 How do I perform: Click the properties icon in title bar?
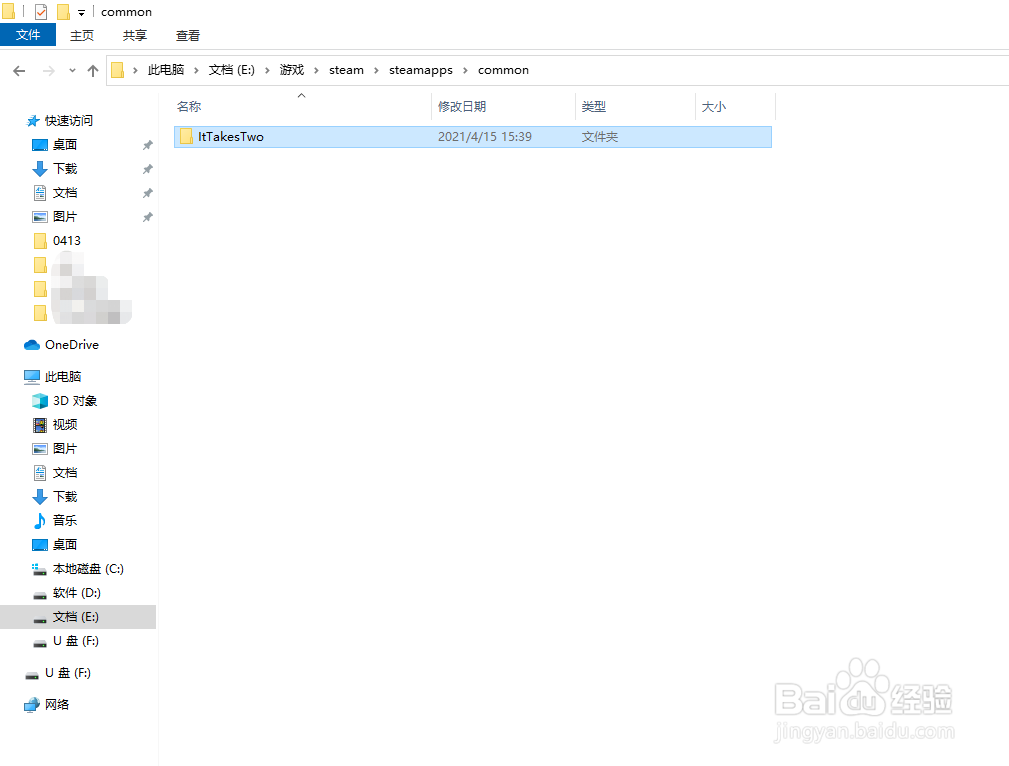(x=41, y=12)
